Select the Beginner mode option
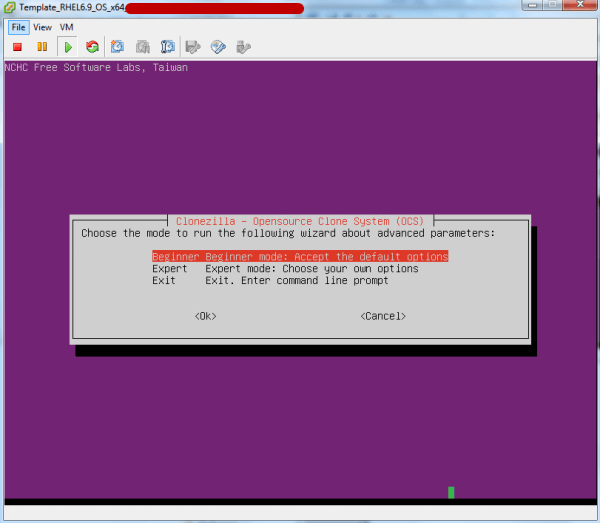600x523 pixels. point(300,256)
